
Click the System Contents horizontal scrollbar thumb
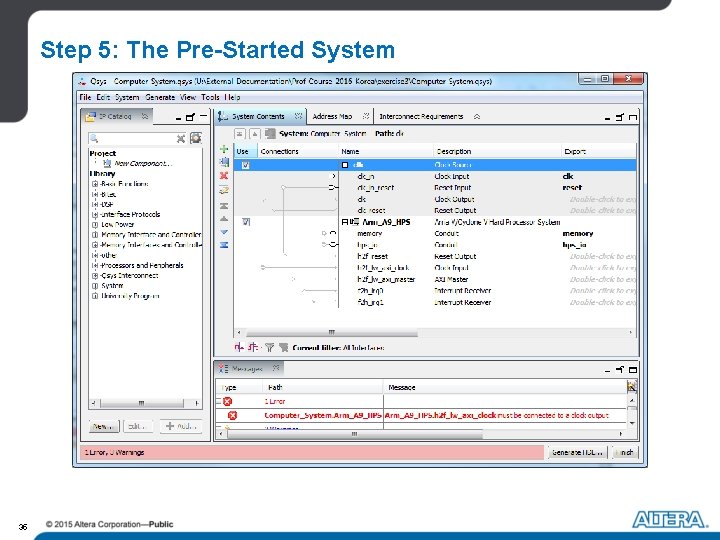coord(332,332)
